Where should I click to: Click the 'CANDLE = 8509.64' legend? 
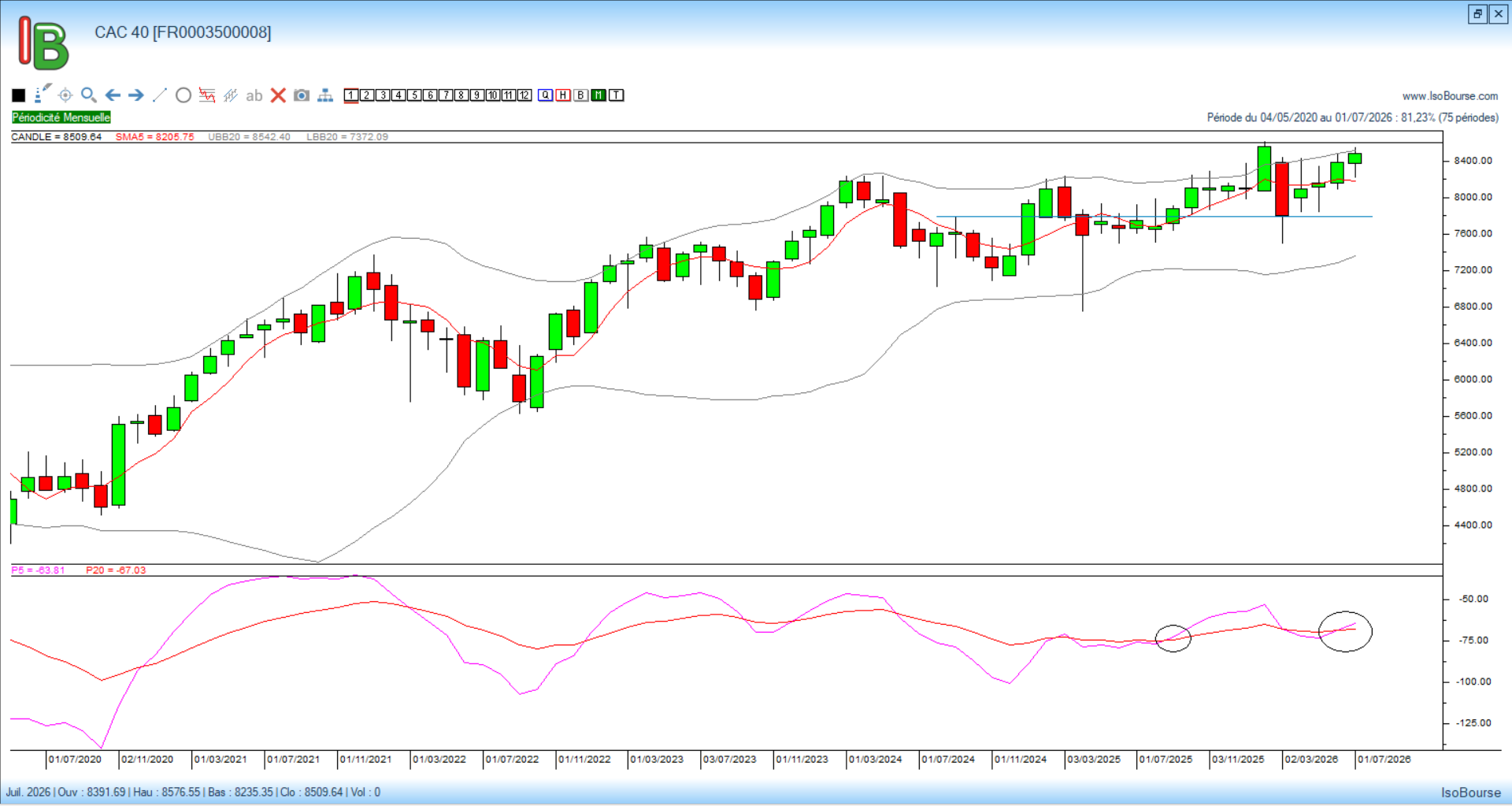pos(57,137)
